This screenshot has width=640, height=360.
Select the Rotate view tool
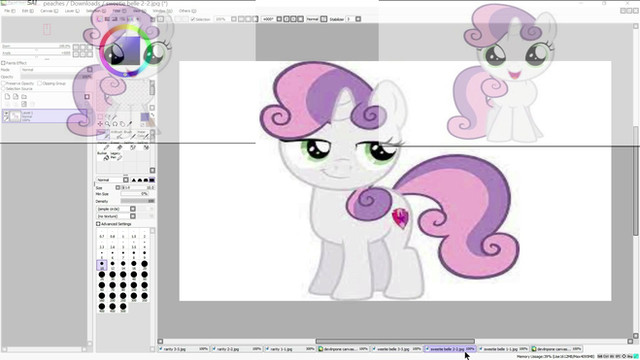(115, 124)
